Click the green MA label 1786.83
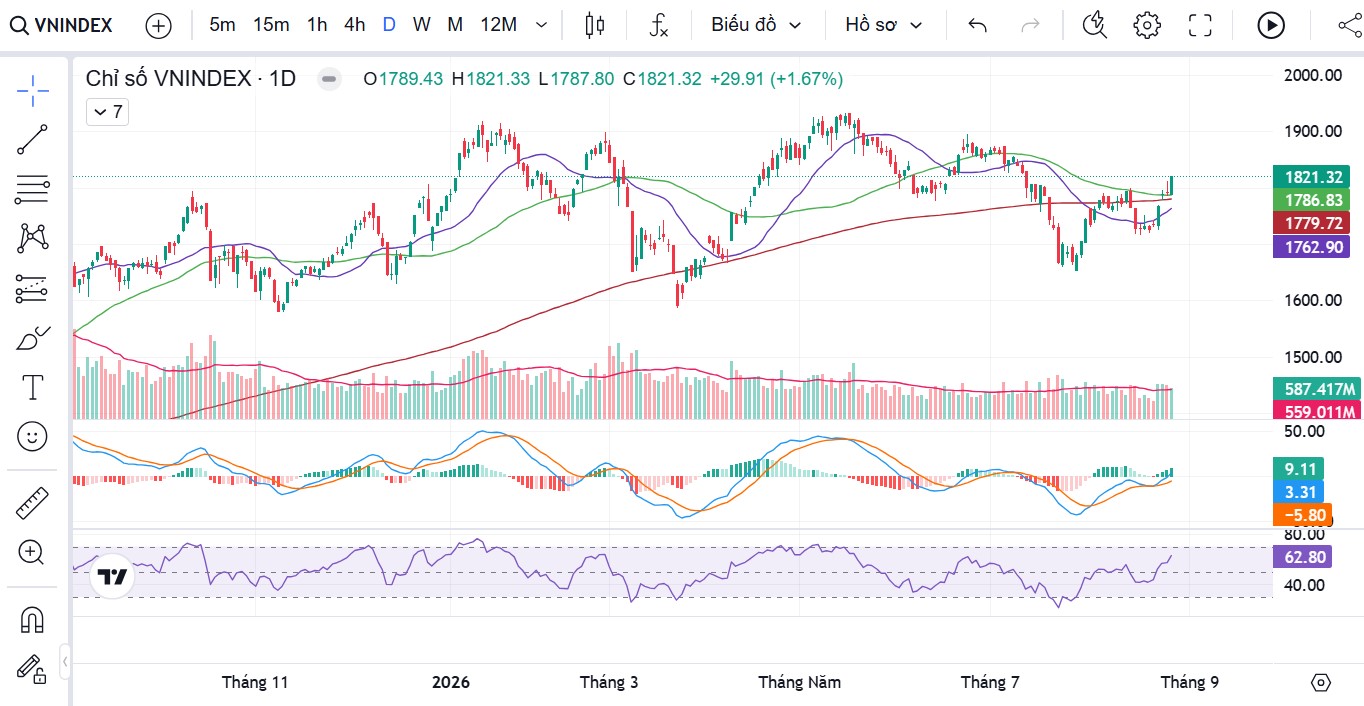The height and width of the screenshot is (706, 1364). [x=1313, y=200]
